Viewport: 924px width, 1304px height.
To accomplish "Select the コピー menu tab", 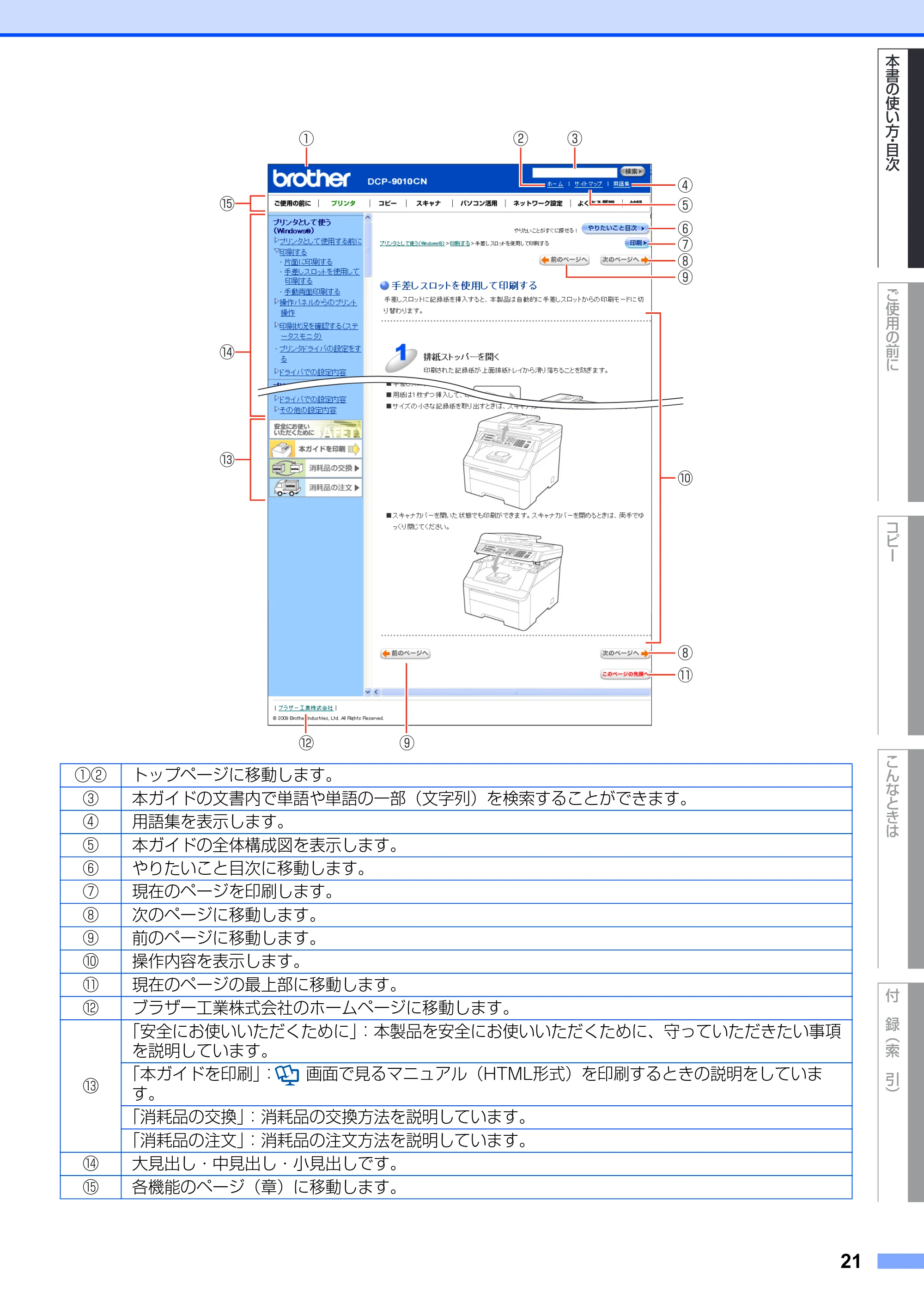I will pyautogui.click(x=388, y=203).
